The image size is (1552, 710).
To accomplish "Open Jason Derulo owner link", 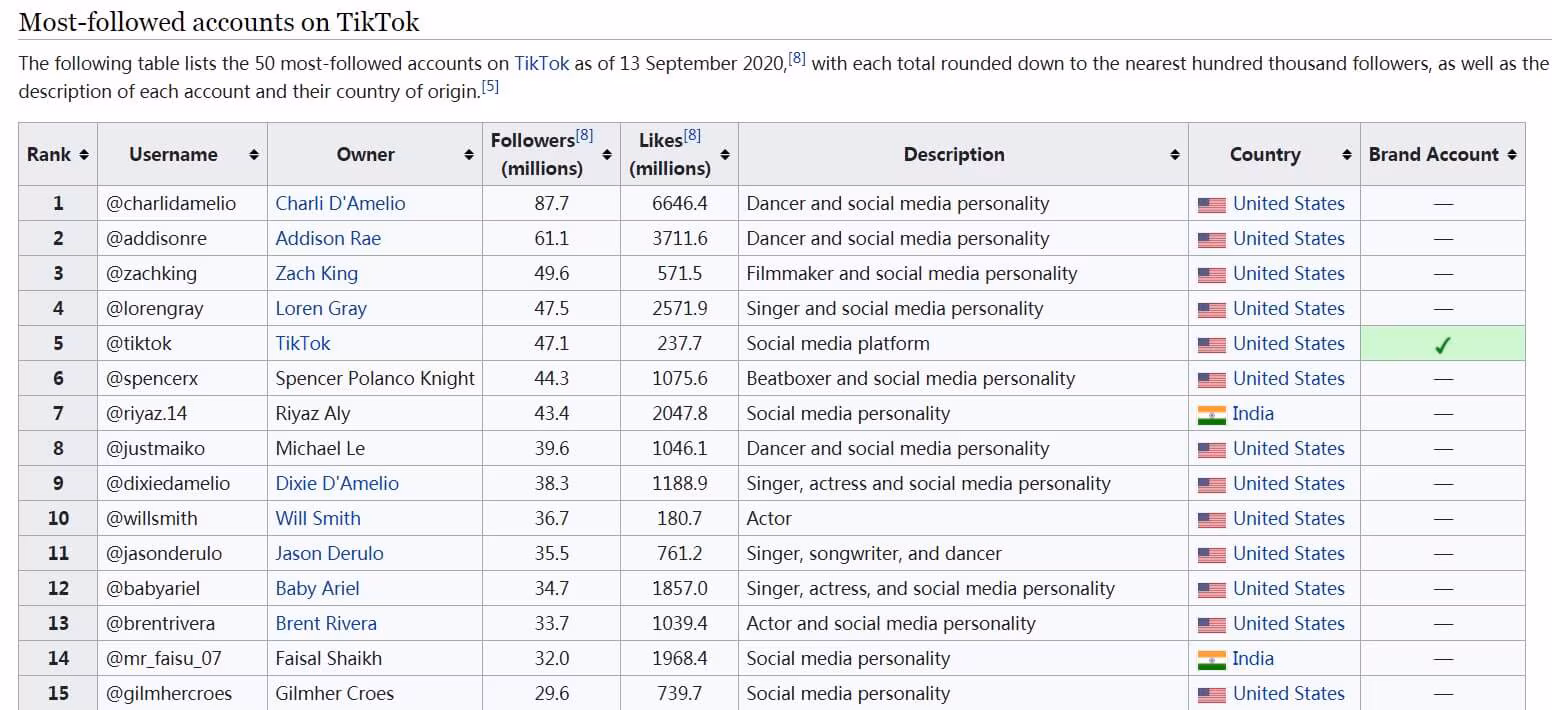I will coord(329,554).
